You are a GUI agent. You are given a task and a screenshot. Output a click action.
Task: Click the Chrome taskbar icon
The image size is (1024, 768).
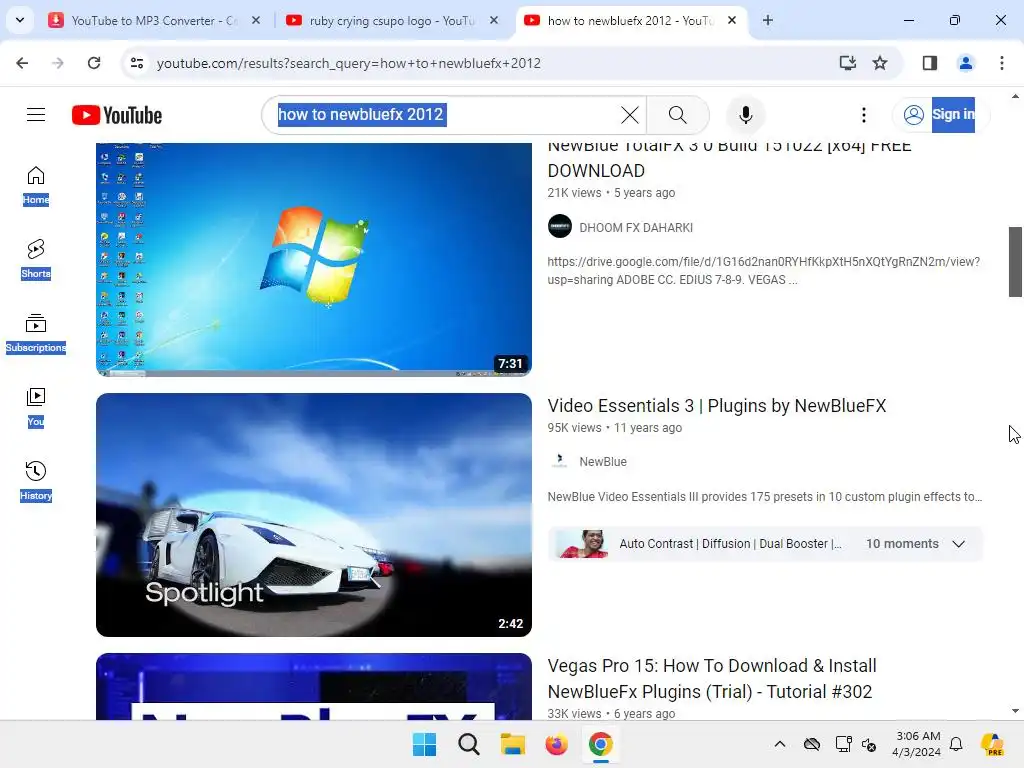601,744
